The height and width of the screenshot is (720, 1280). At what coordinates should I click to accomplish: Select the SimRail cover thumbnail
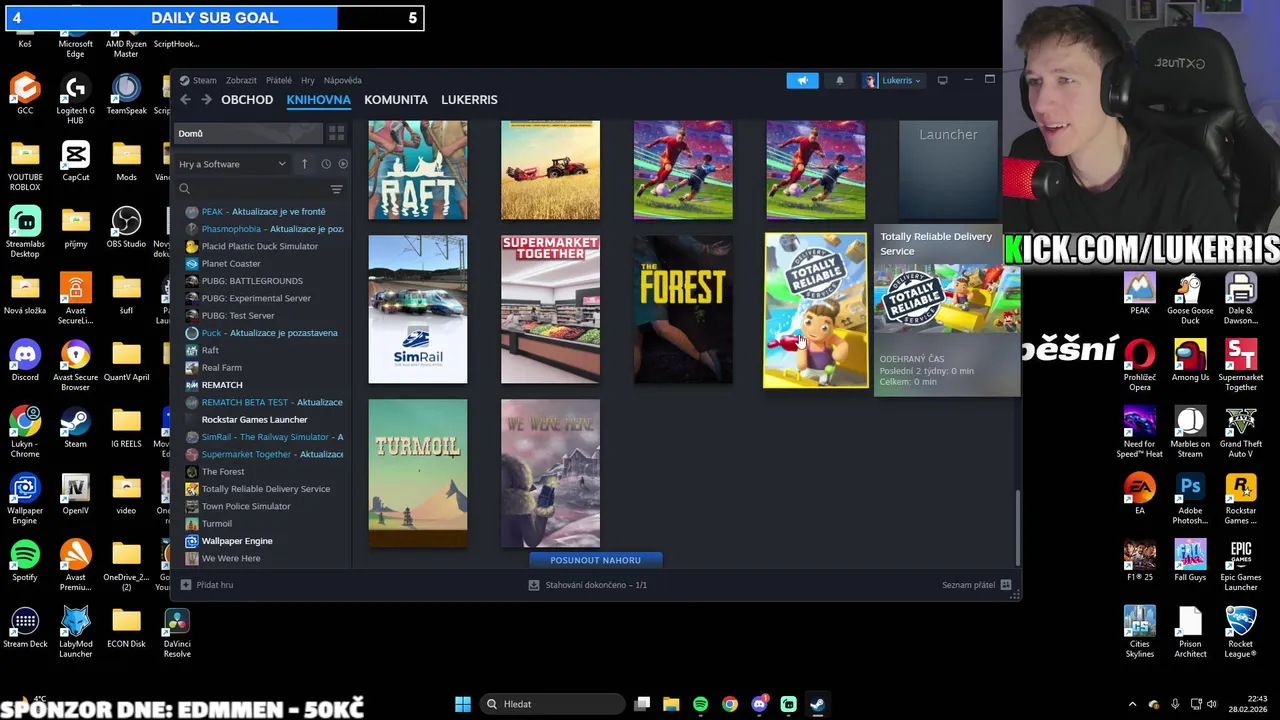tap(418, 309)
